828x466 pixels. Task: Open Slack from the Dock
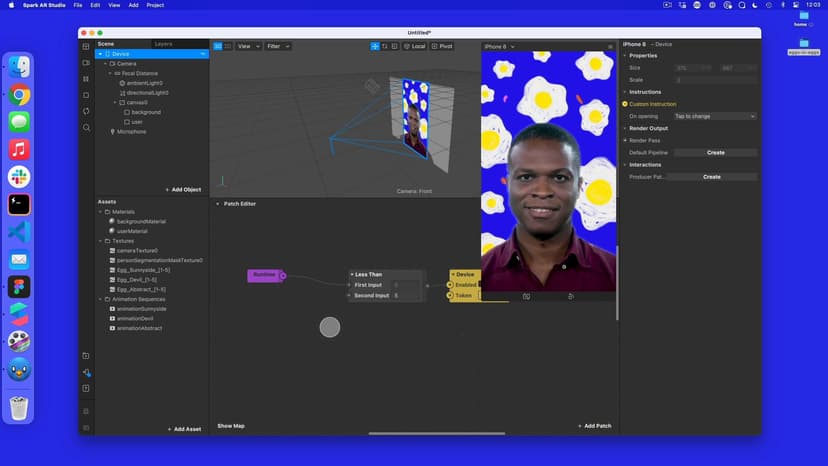(x=19, y=177)
